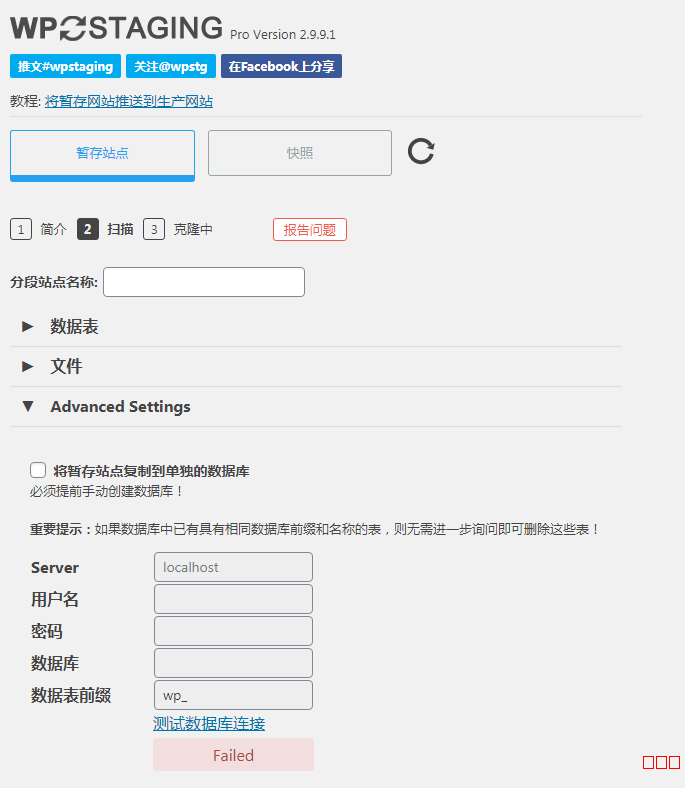Screen dimensions: 685x788
Task: Click the 报告问题 button
Action: (310, 230)
